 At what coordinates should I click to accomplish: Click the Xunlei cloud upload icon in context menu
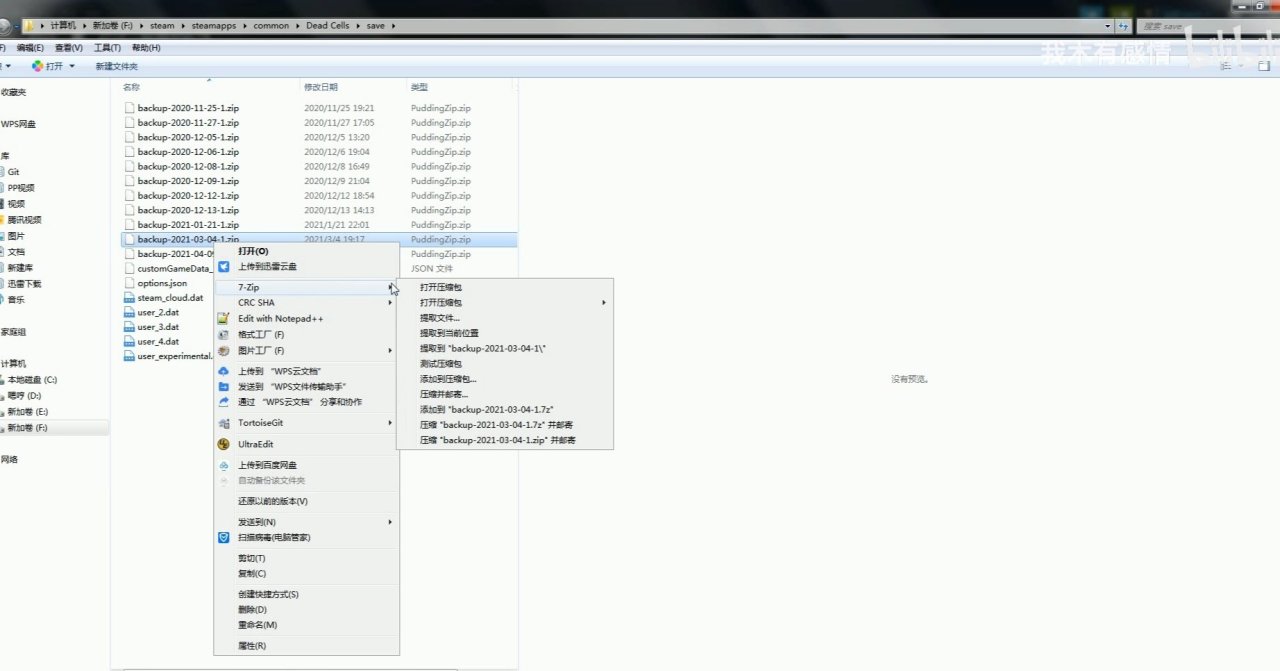click(x=224, y=267)
